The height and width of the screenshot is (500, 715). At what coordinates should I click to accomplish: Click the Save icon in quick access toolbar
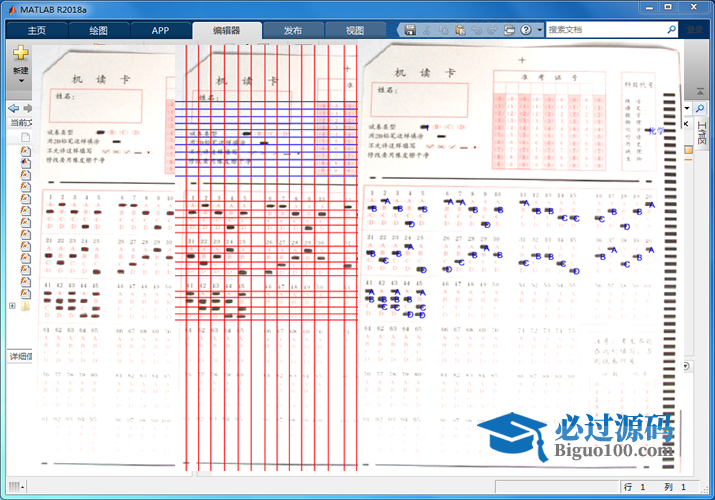pyautogui.click(x=410, y=30)
